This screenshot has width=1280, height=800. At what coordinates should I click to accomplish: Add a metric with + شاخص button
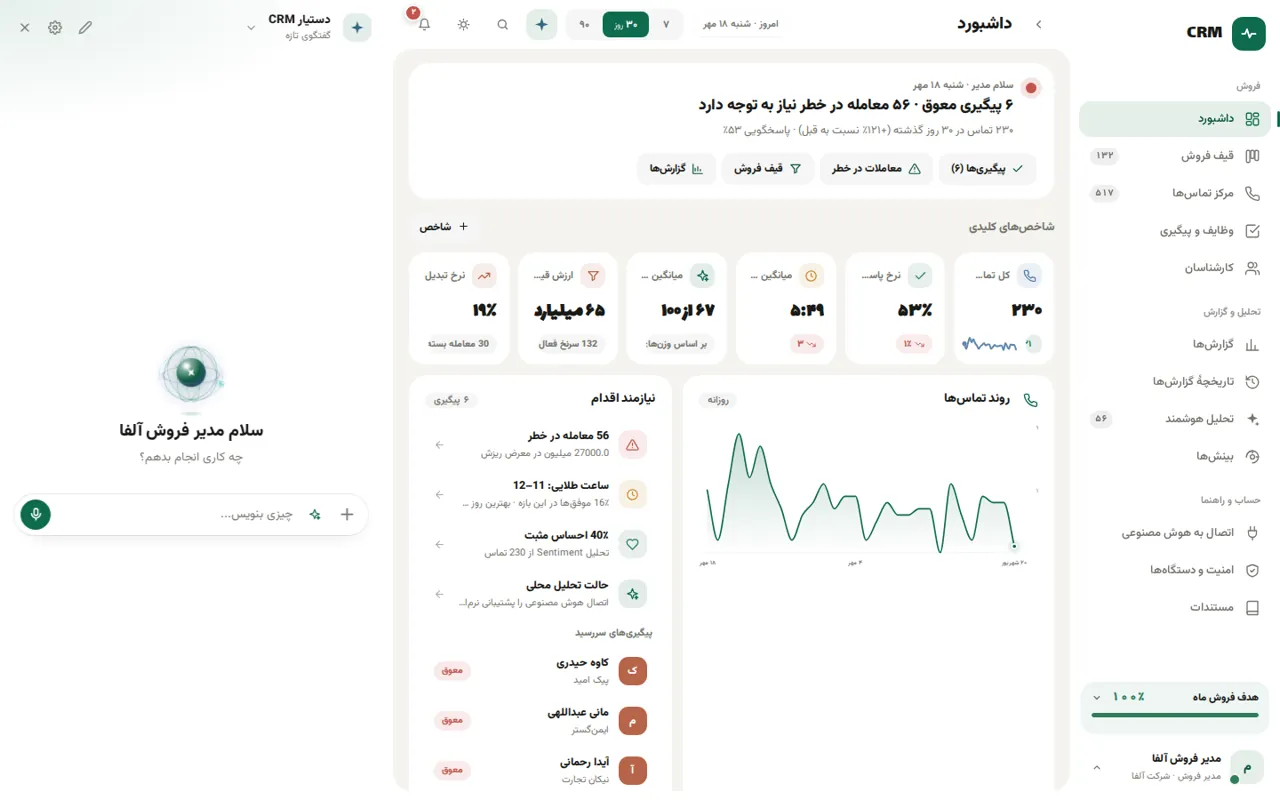(443, 227)
